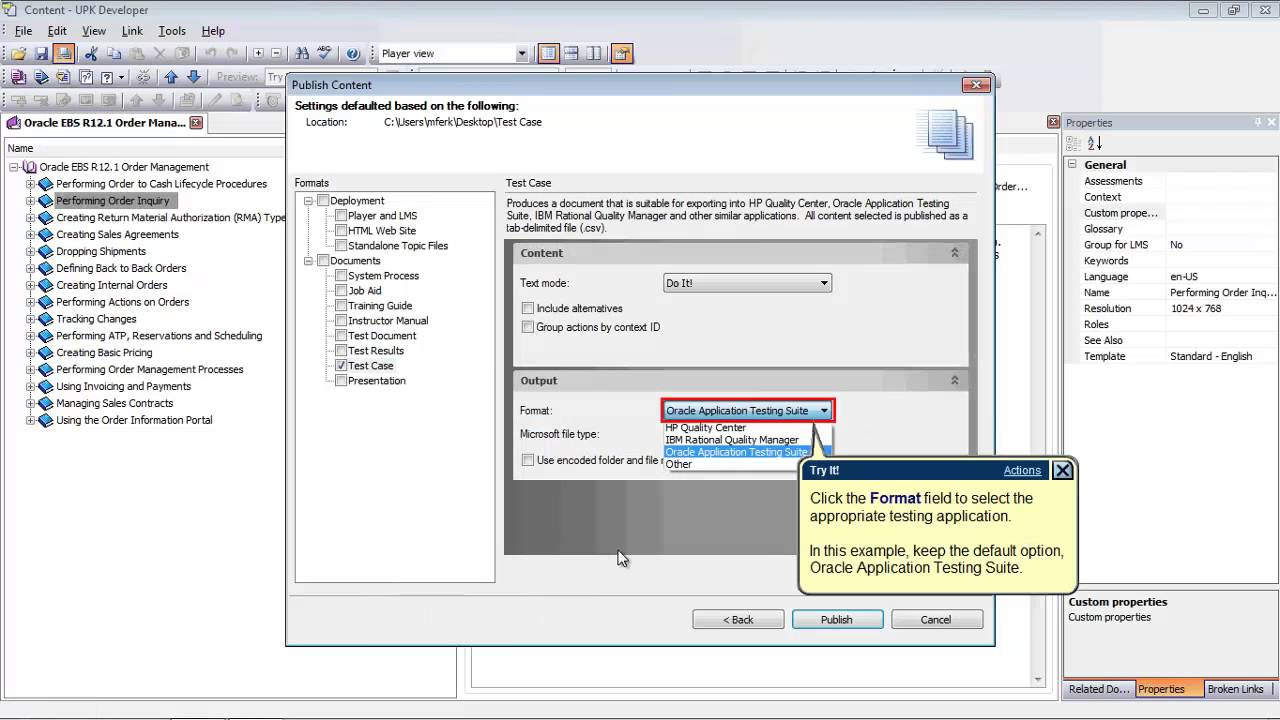This screenshot has width=1280, height=720.
Task: Click the Cancel button
Action: (x=936, y=620)
